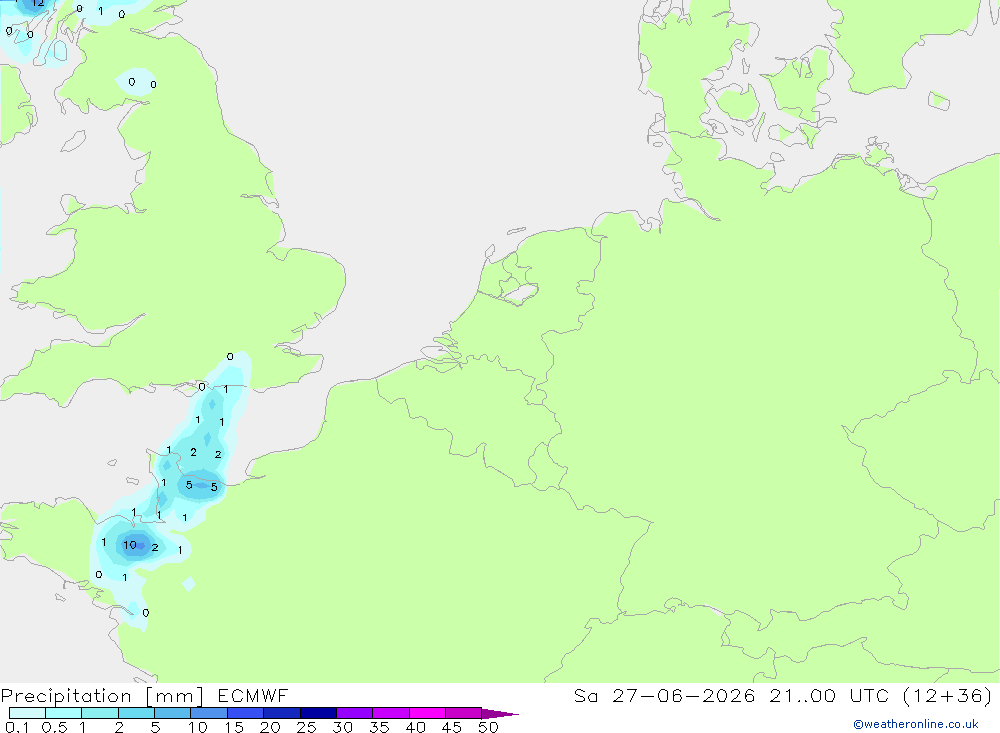Click the word Precipitation in the title
This screenshot has width=1000, height=733.
[x=66, y=695]
